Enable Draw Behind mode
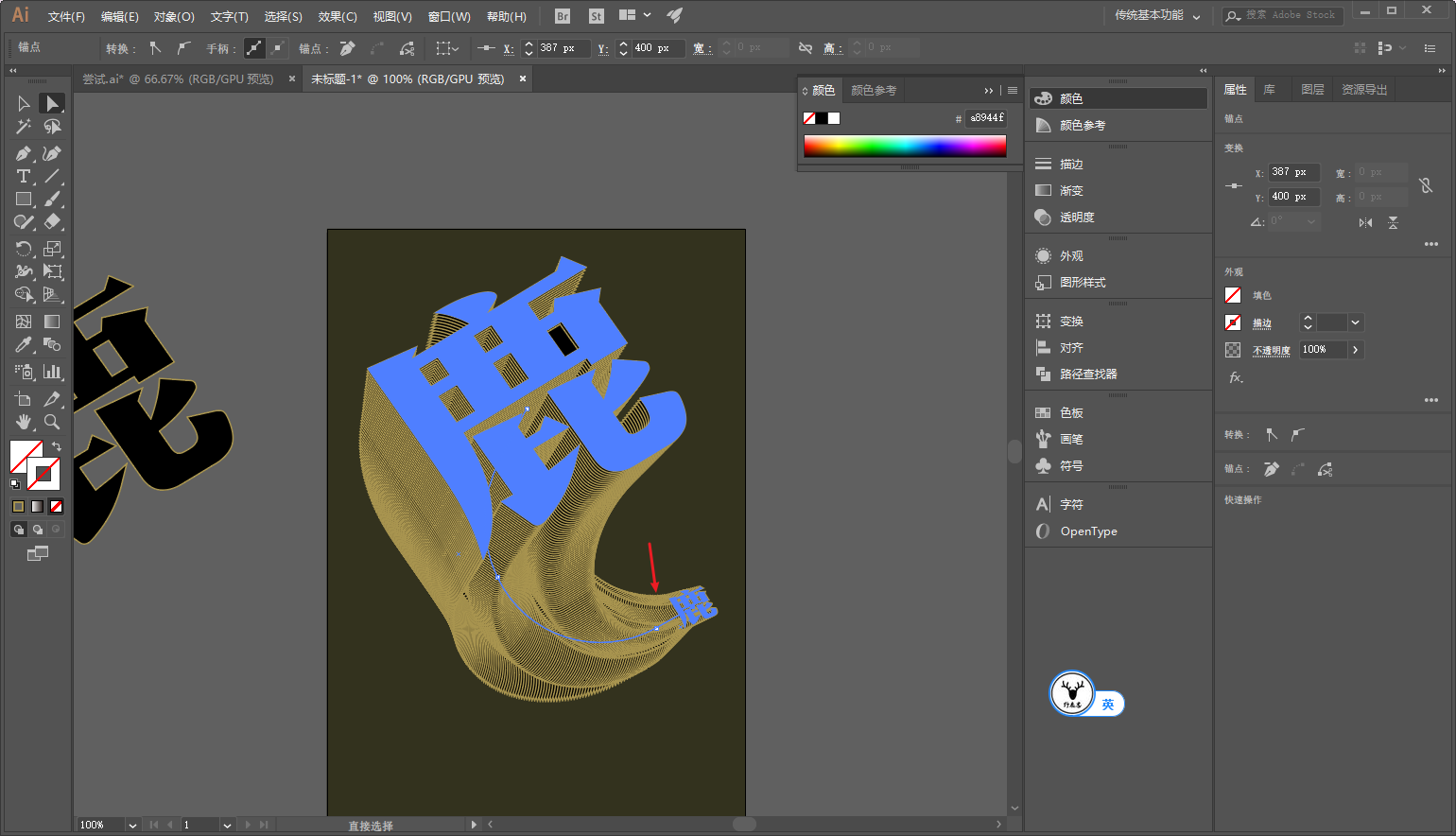Viewport: 1456px width, 836px height. tap(37, 530)
